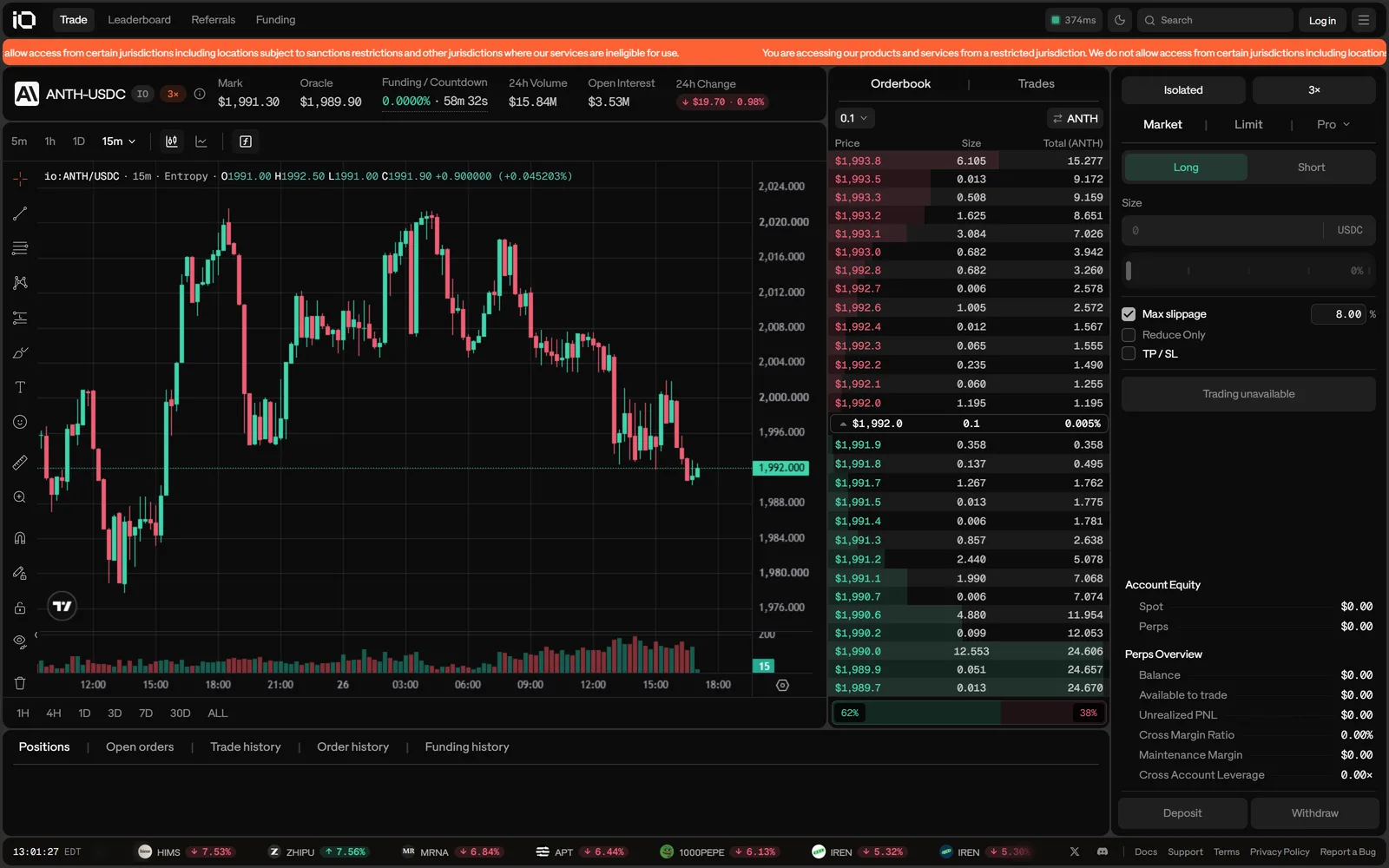Open the forecasting and measurement tool
The image size is (1389, 868).
point(20,318)
